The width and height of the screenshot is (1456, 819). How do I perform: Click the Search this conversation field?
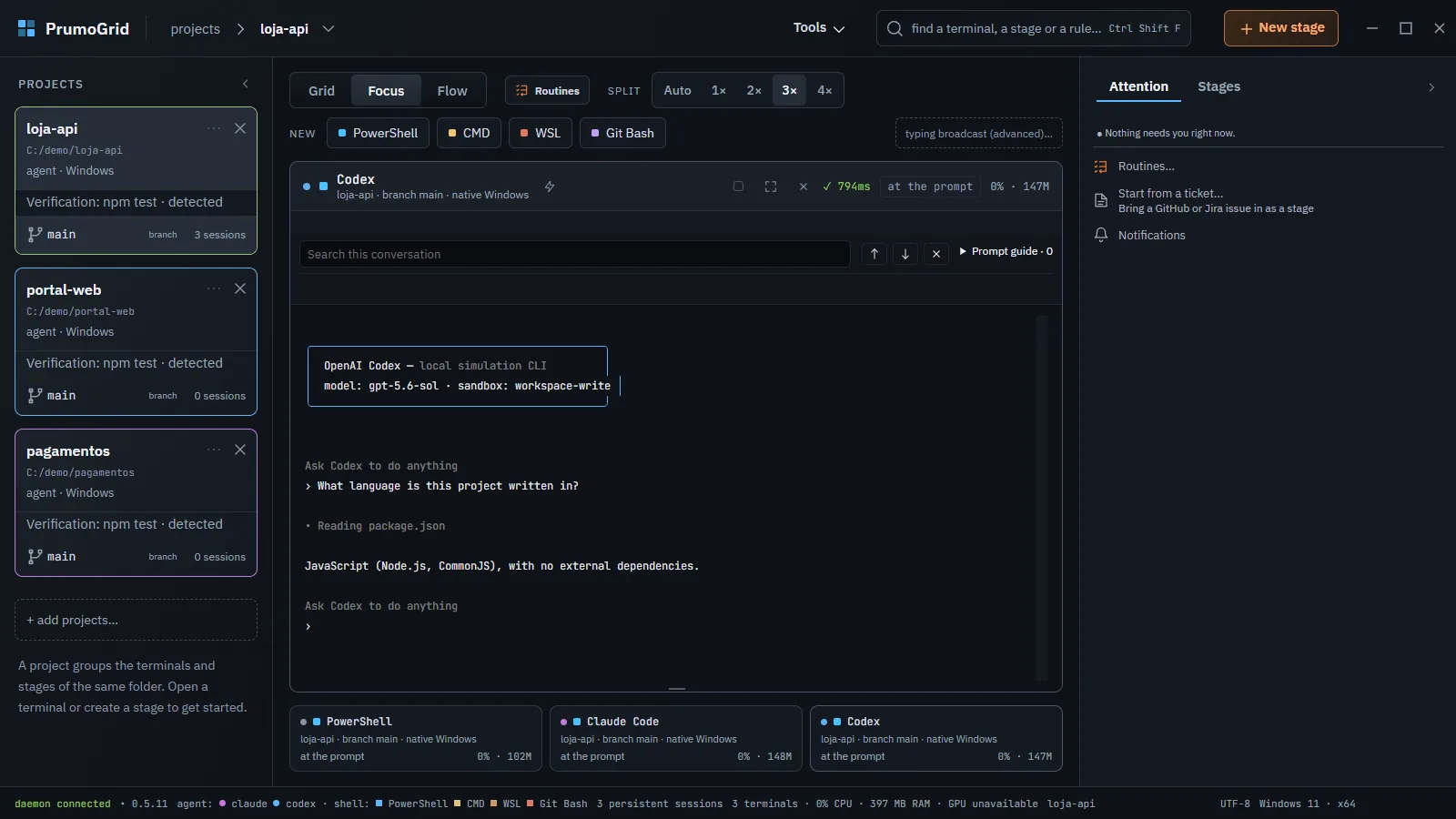coord(574,254)
